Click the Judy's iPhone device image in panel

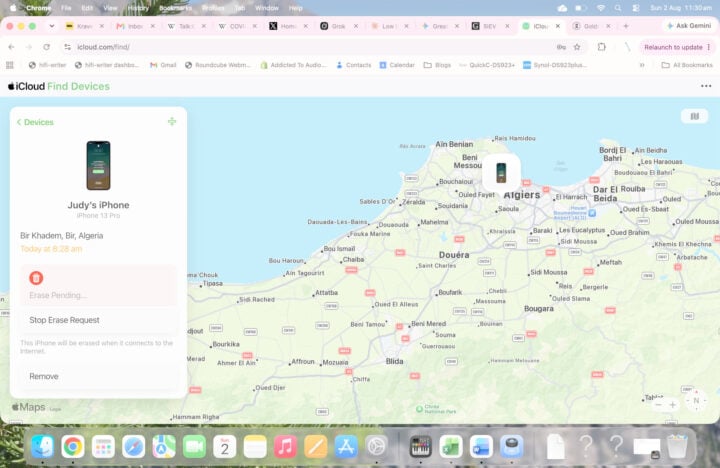98,165
